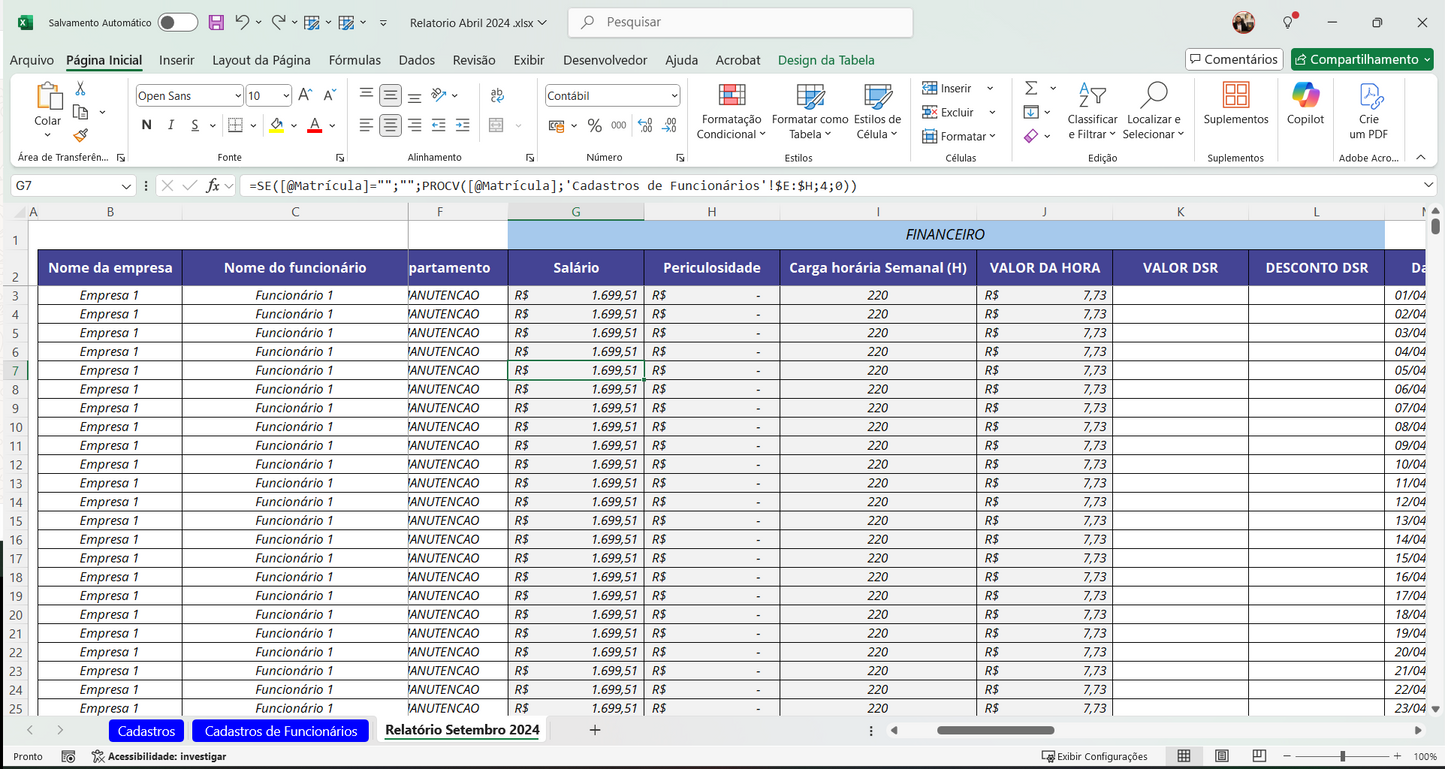Click the Compartilhamento button
Image resolution: width=1445 pixels, height=769 pixels.
coord(1361,59)
